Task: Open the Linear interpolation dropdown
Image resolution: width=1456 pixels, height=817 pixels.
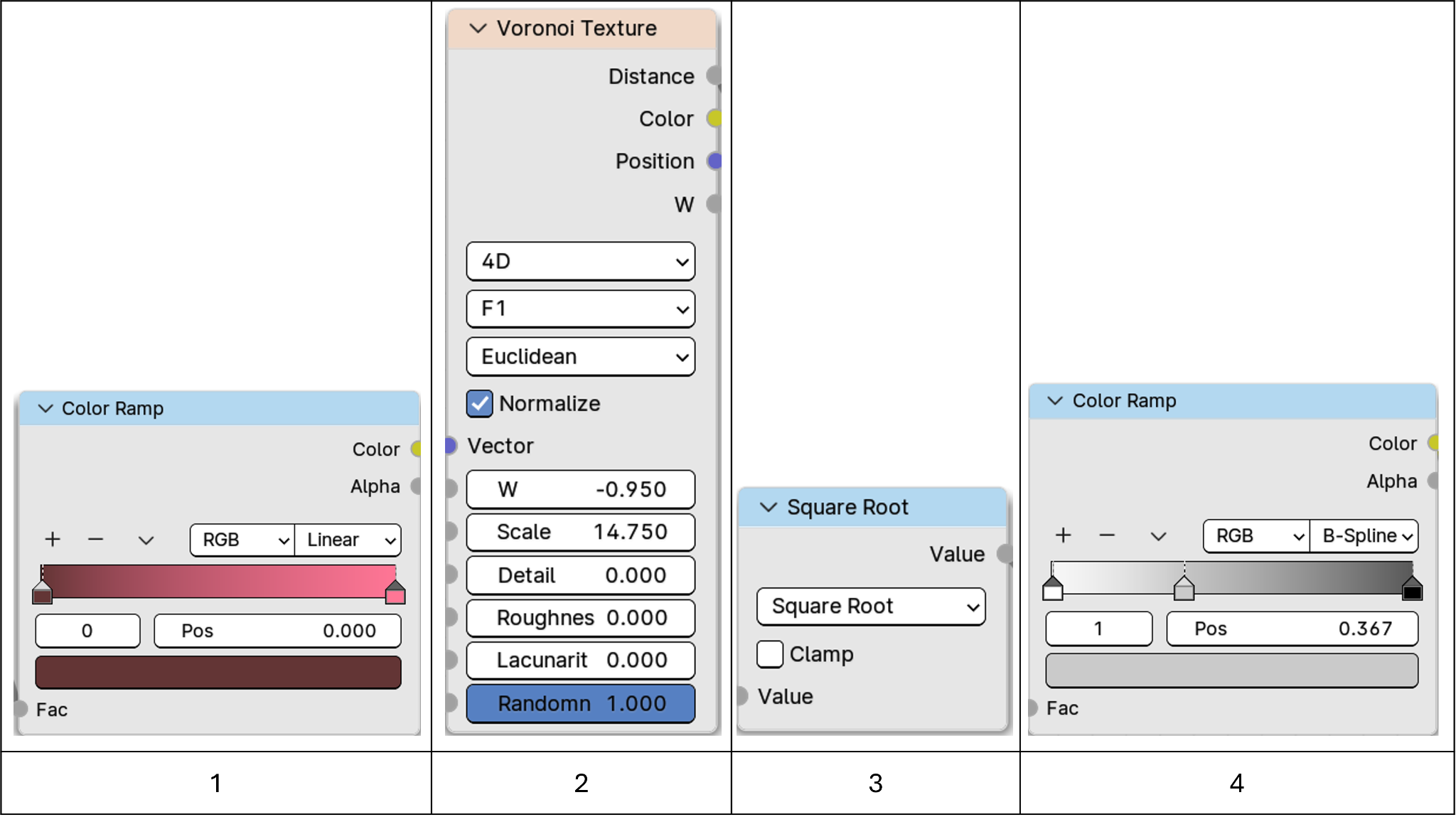Action: [348, 540]
